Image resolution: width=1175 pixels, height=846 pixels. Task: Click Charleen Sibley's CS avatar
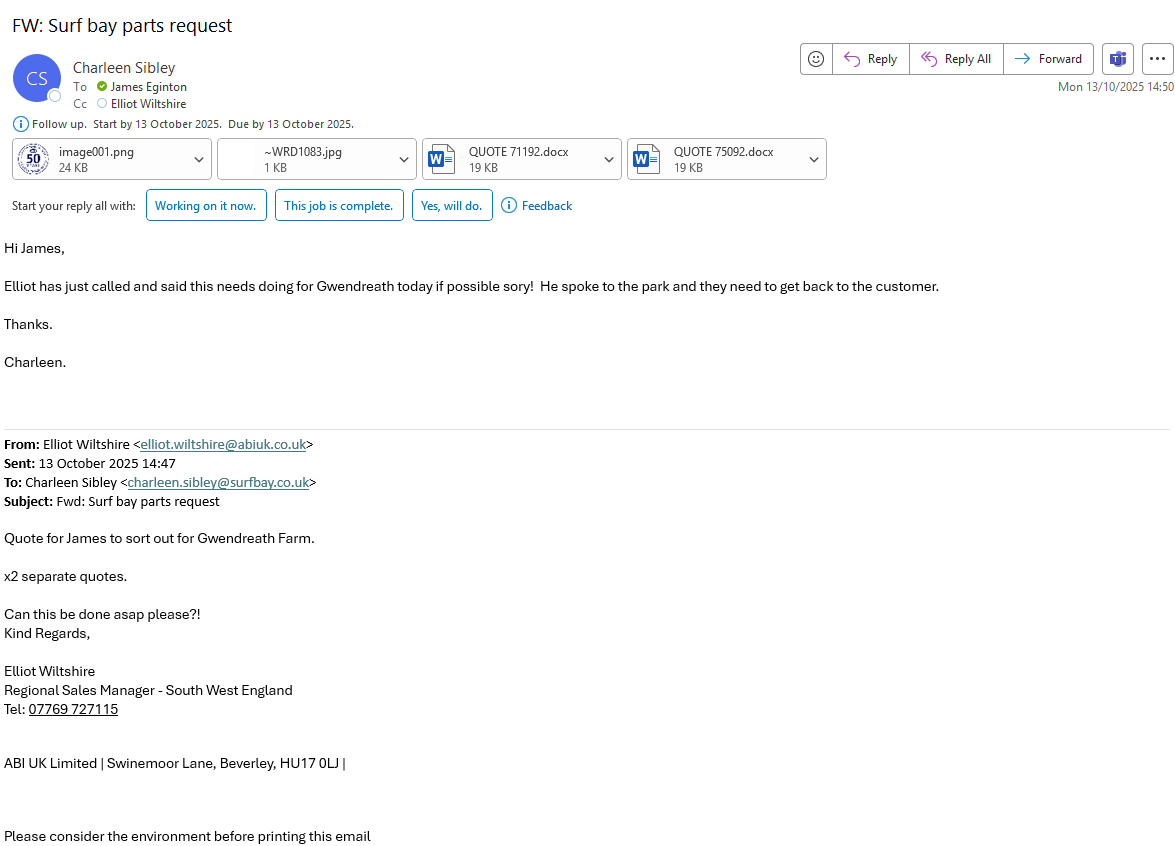[x=37, y=78]
